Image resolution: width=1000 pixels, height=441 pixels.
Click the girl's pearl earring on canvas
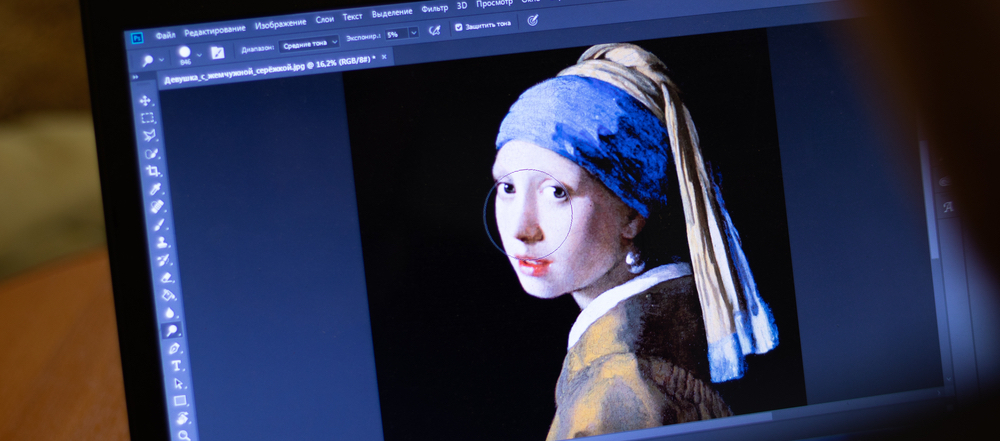634,261
